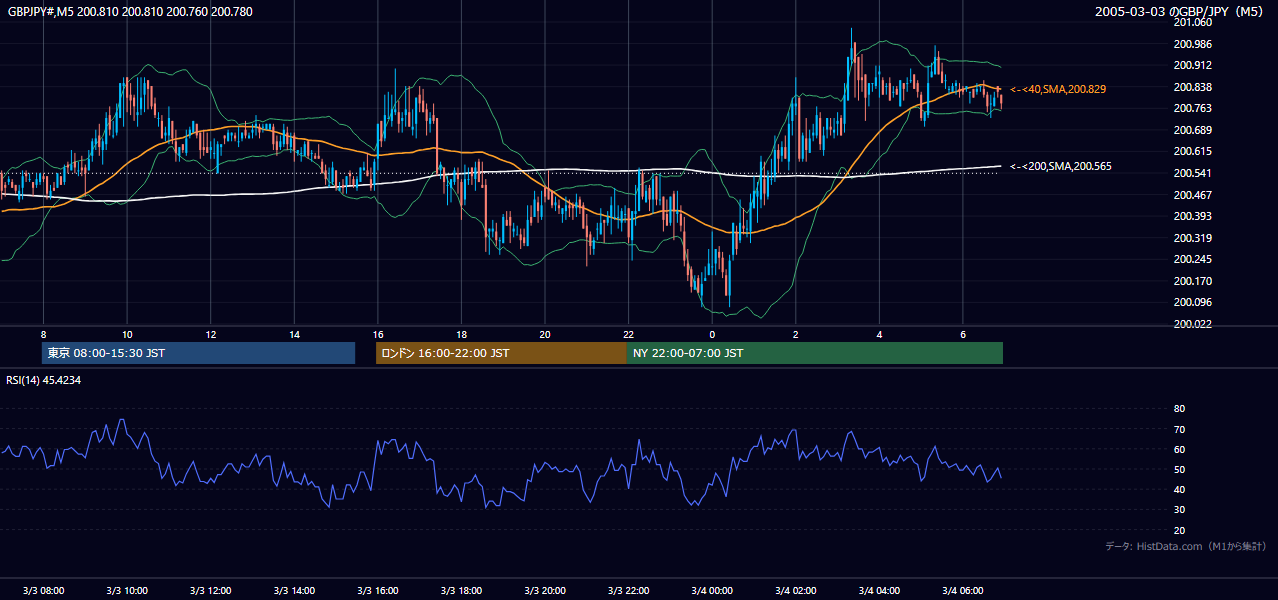1278x600 pixels.
Task: Click the RSI scale value 60
Action: click(1180, 449)
